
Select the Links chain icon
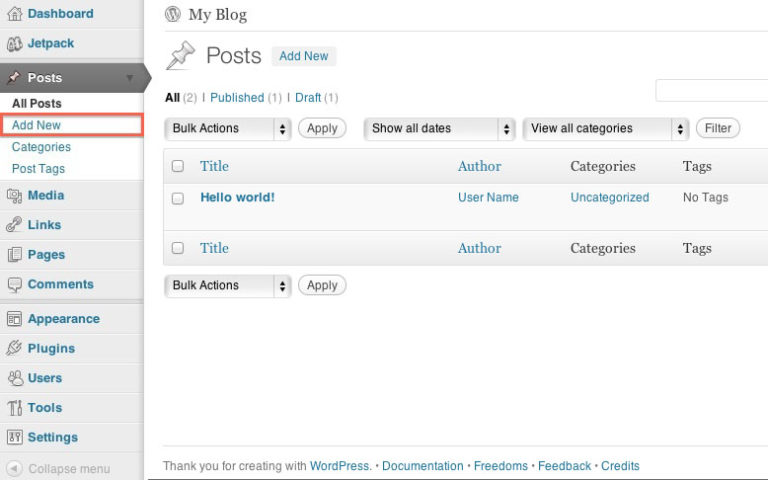(14, 225)
